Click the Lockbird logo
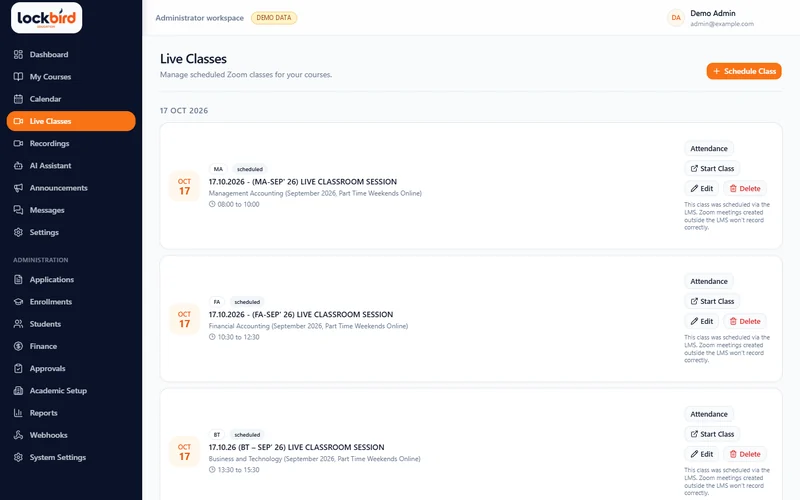 coord(46,18)
